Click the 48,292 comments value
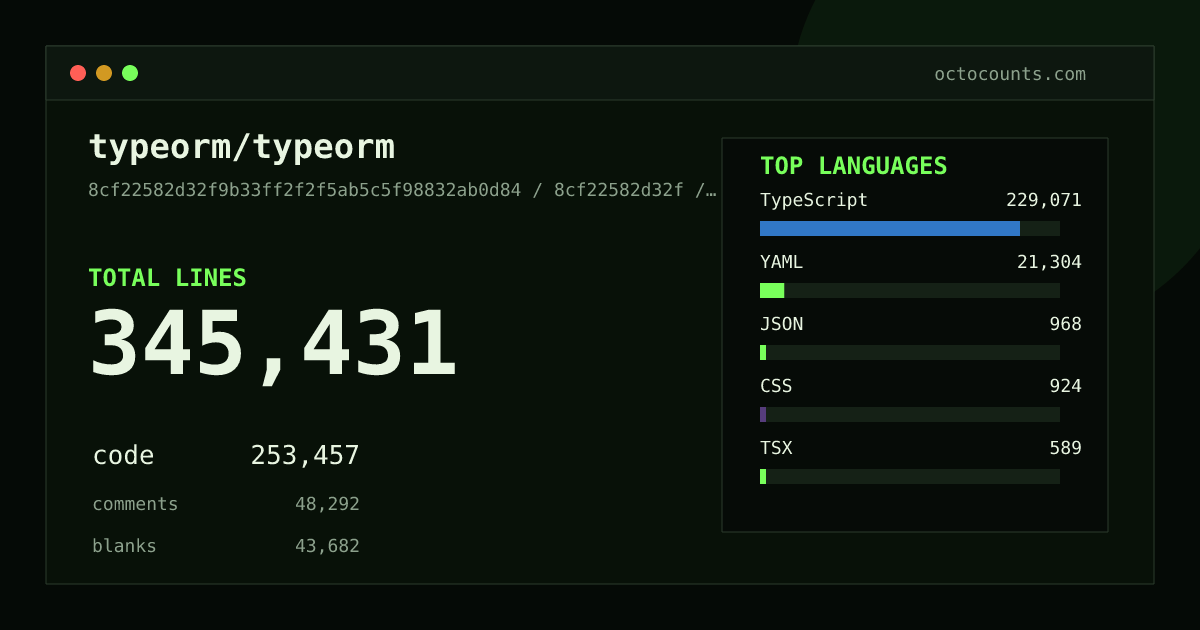Screen dimensions: 1200x630 pos(327,504)
